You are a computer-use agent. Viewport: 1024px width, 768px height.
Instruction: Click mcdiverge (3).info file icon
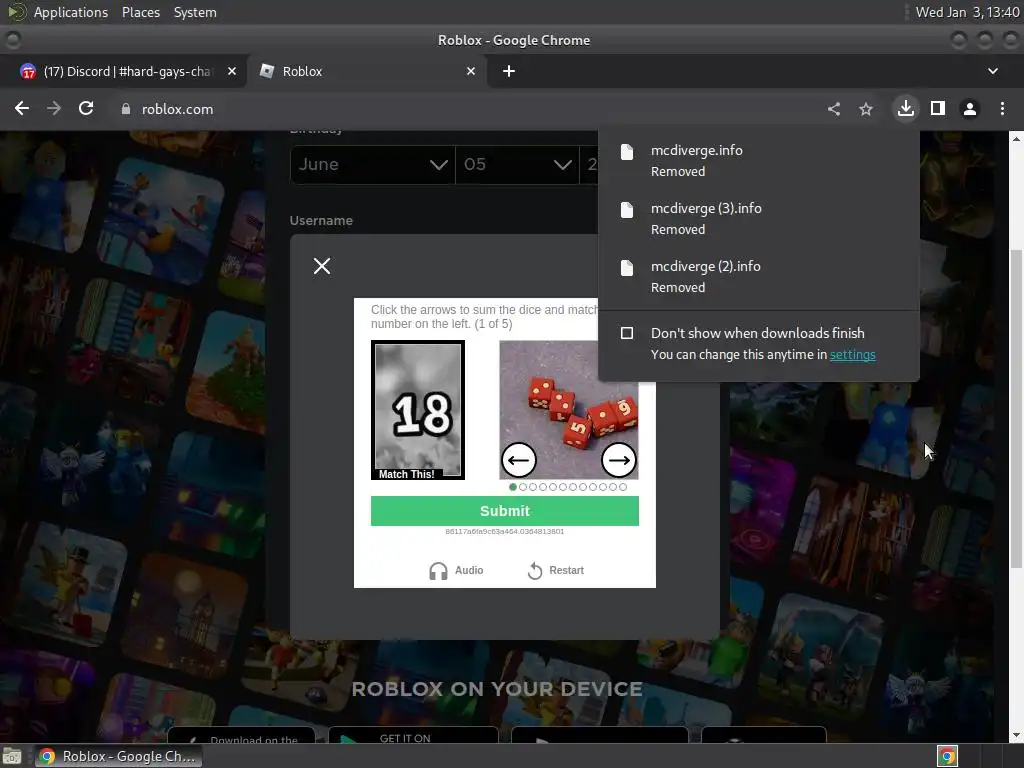click(627, 210)
